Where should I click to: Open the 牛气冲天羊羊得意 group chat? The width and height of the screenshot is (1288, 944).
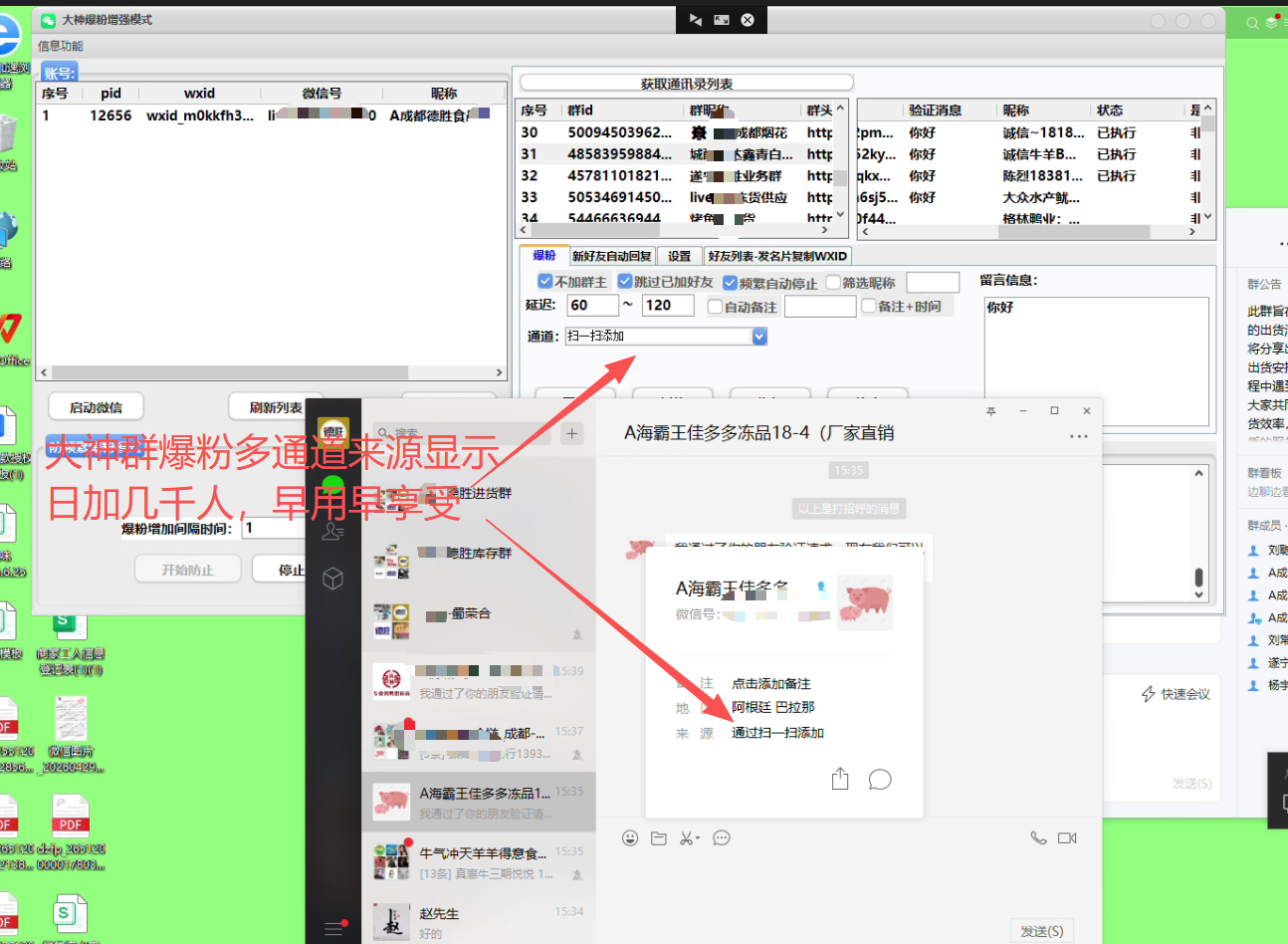pos(479,862)
